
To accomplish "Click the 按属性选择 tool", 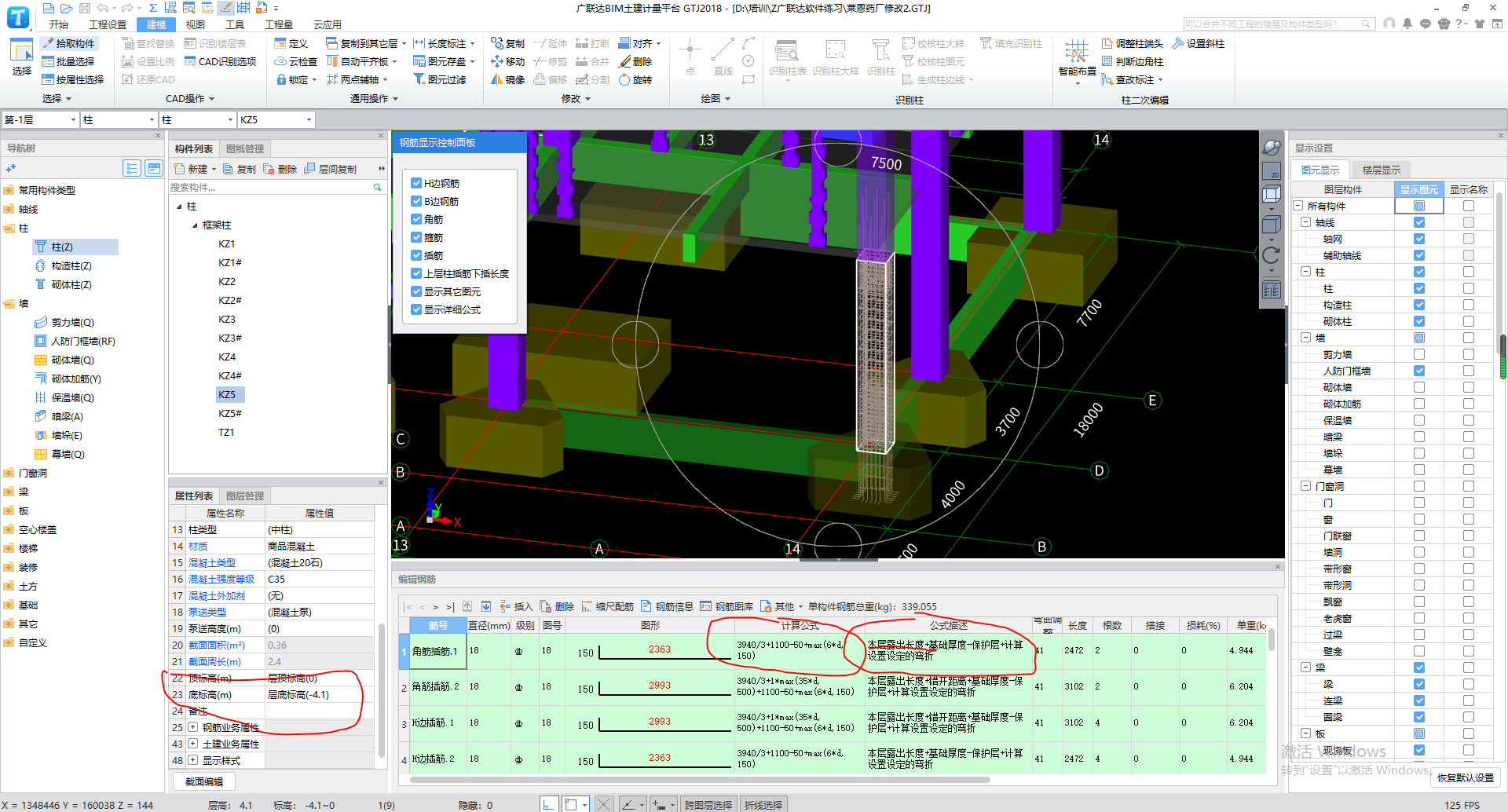I will (73, 79).
